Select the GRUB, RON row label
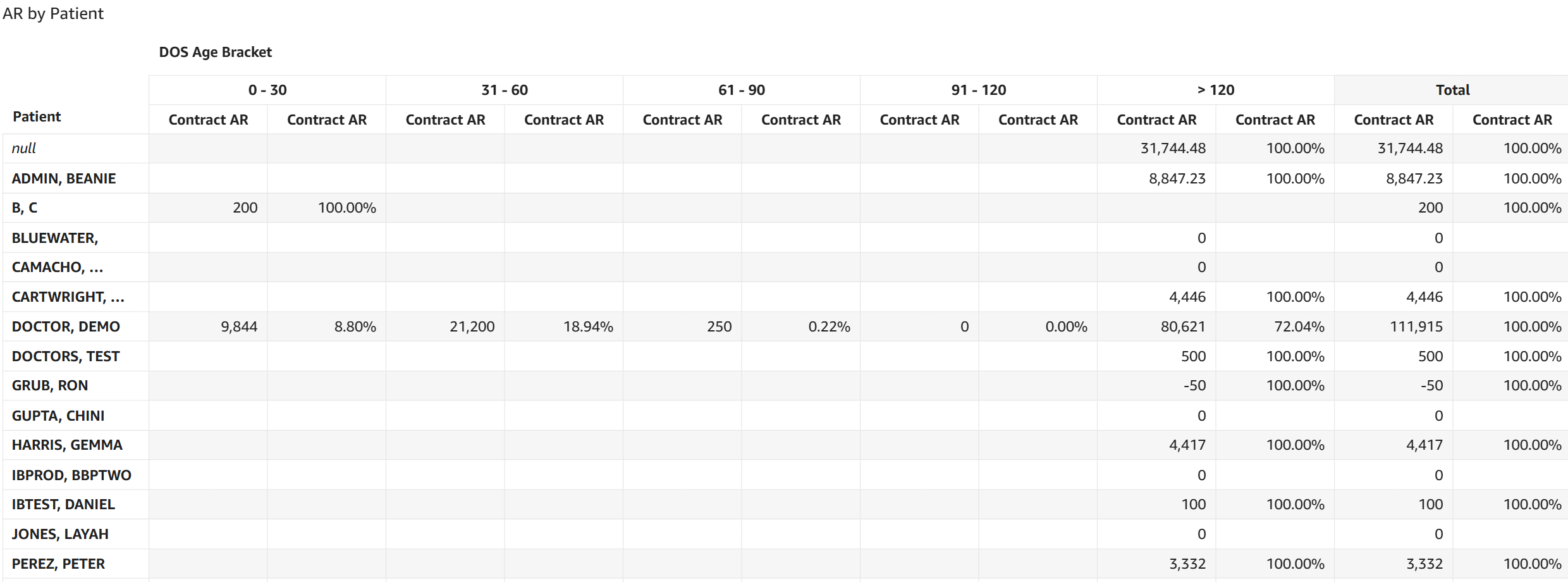The height and width of the screenshot is (582, 1568). [x=50, y=386]
